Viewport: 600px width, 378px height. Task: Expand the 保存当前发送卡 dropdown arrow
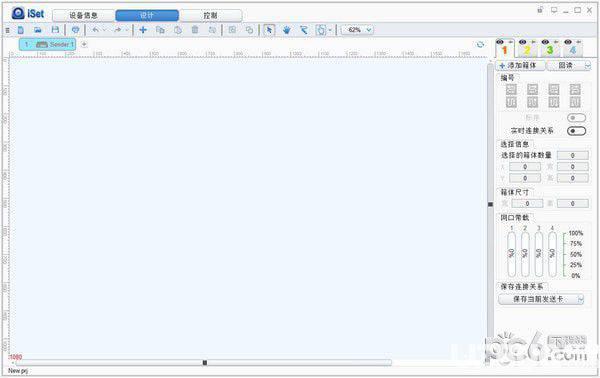(580, 299)
